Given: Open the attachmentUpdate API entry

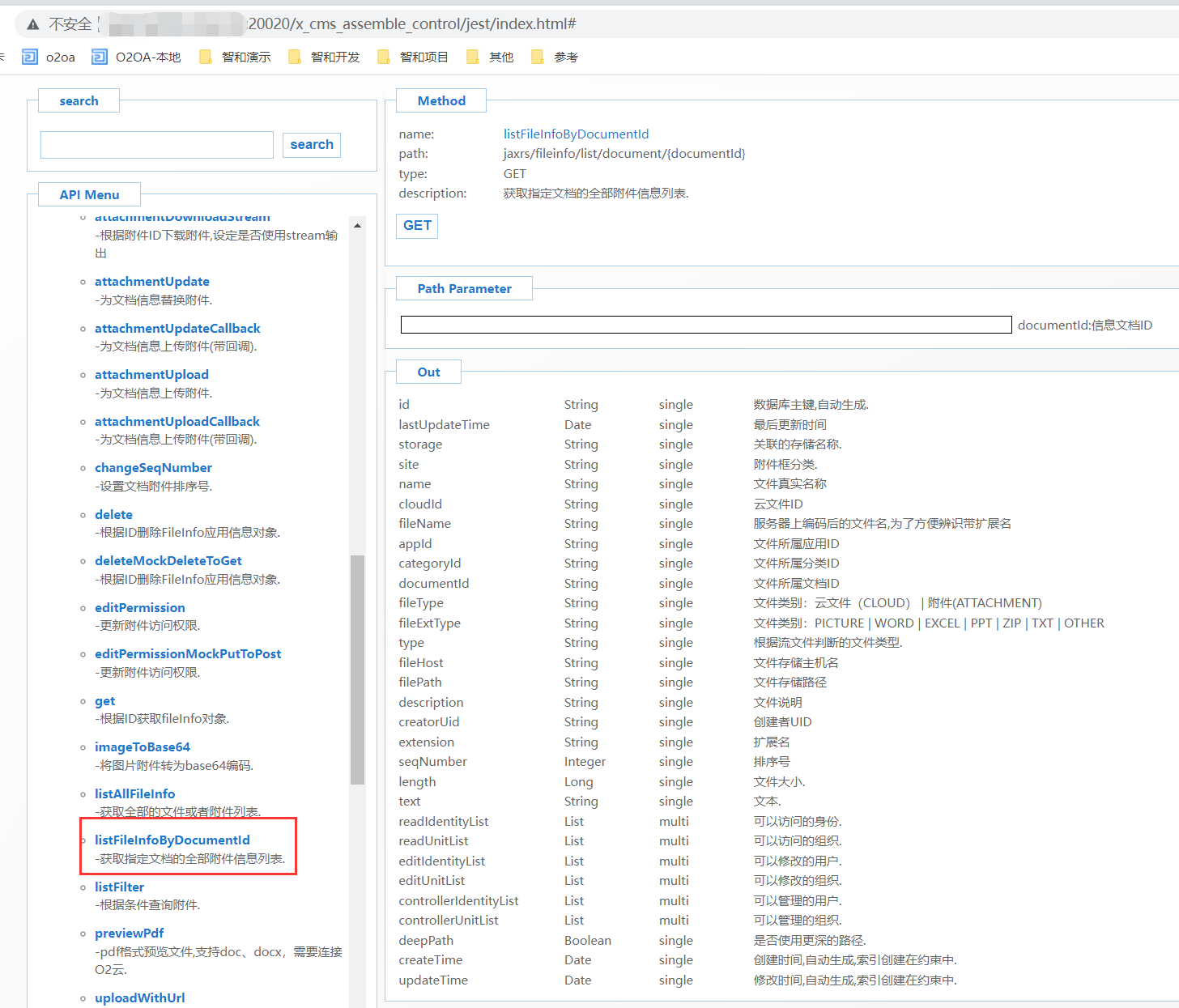Looking at the screenshot, I should point(151,282).
